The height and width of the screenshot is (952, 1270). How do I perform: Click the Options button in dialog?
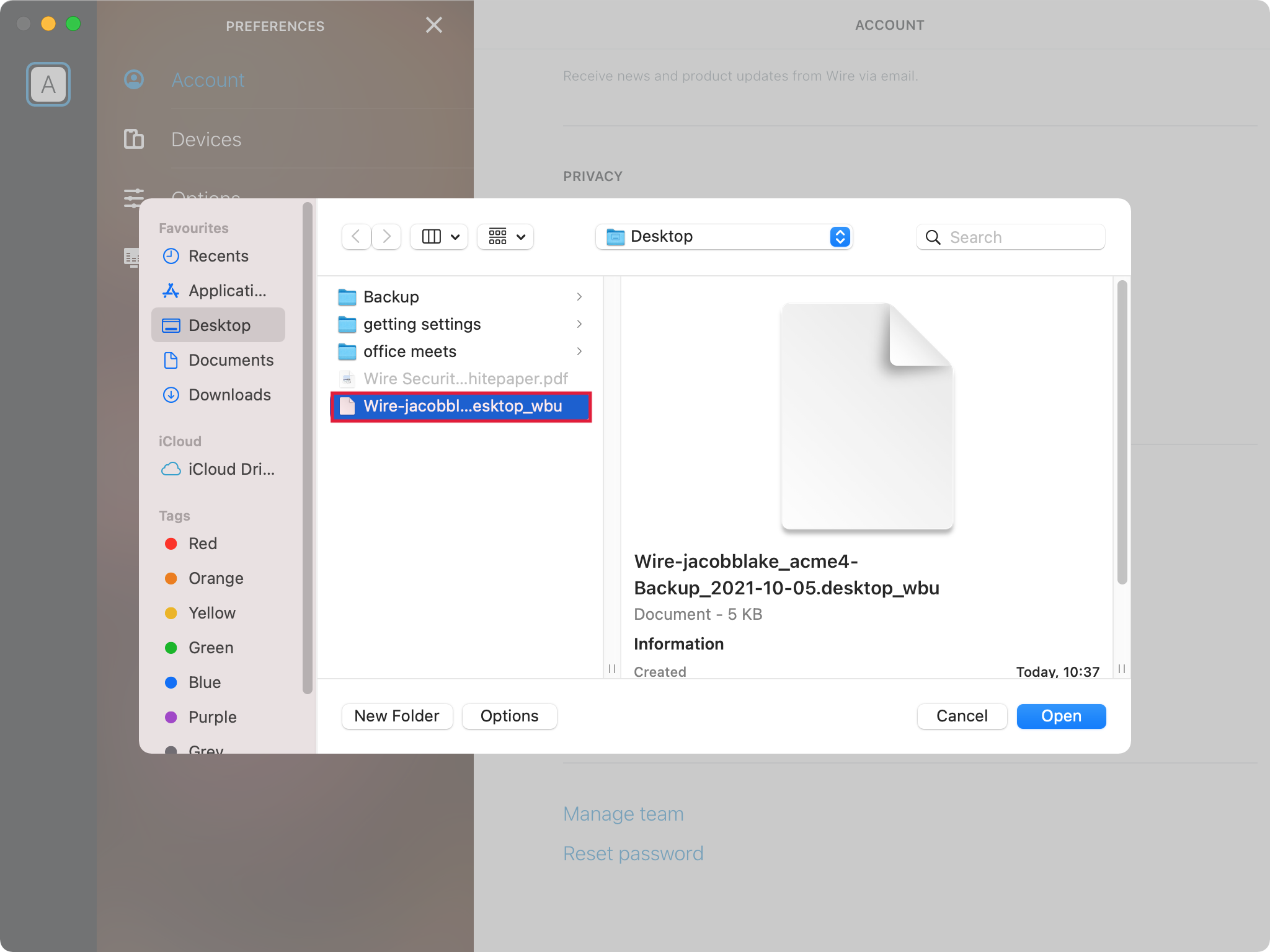510,716
